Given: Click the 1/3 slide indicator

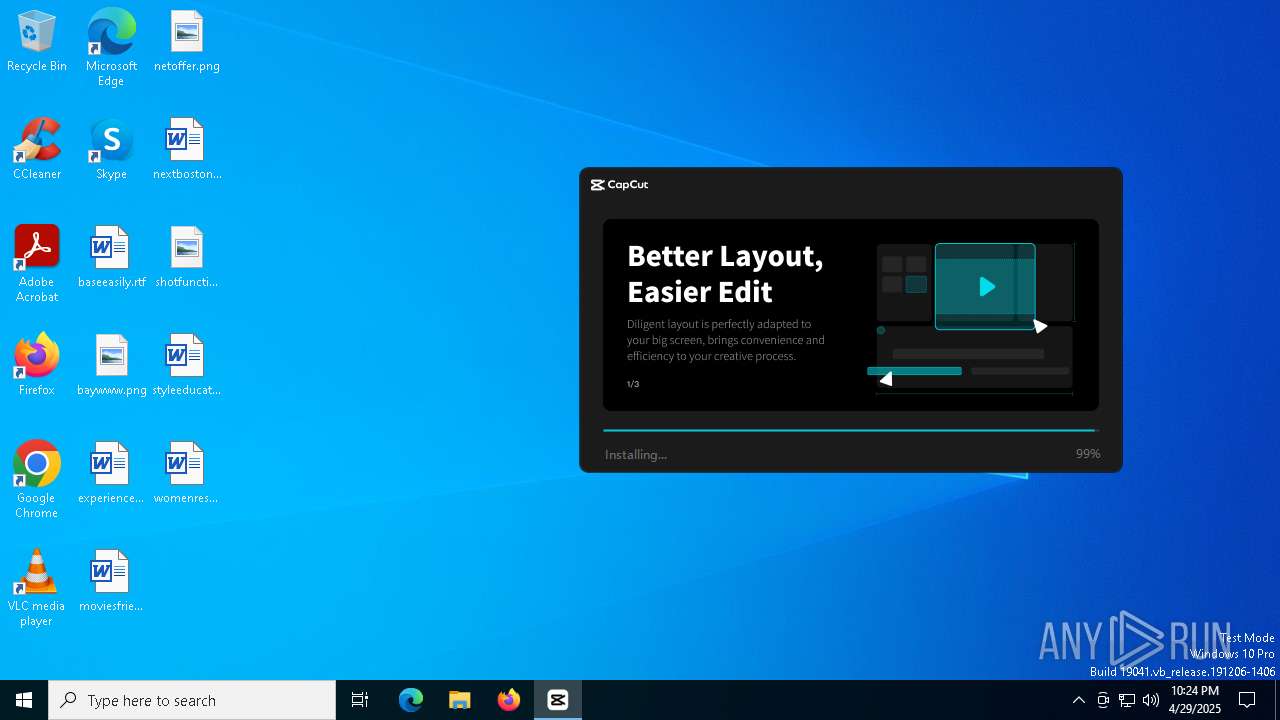Looking at the screenshot, I should pos(633,384).
